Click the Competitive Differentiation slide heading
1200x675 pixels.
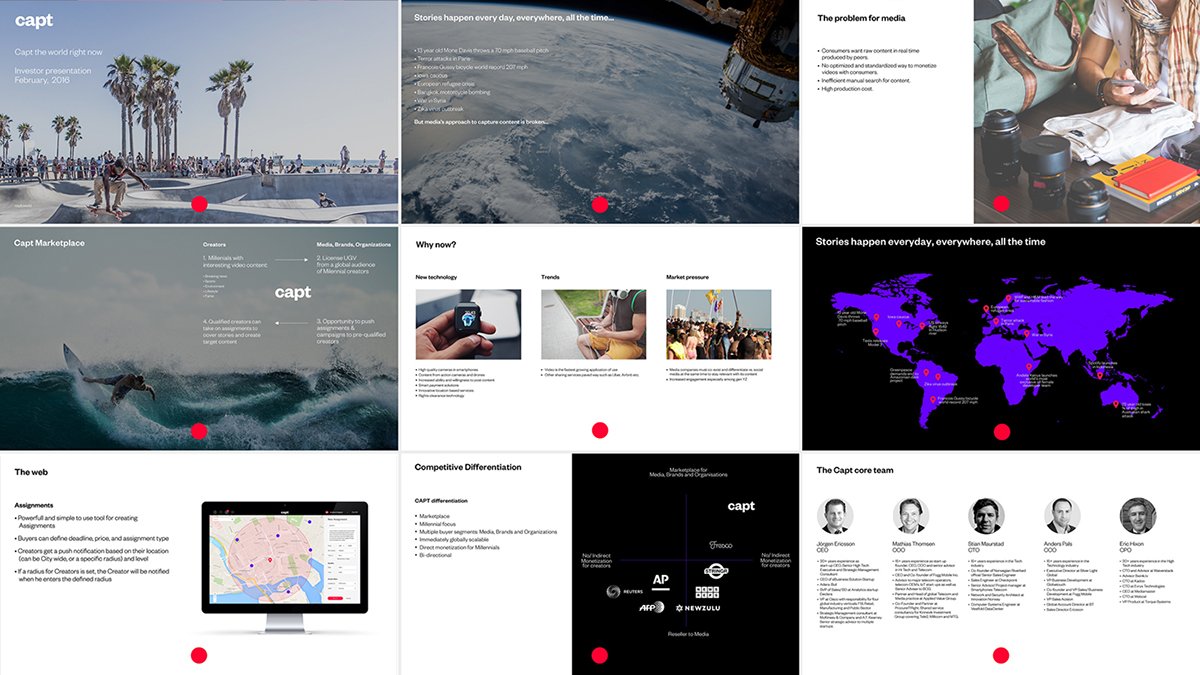point(468,467)
